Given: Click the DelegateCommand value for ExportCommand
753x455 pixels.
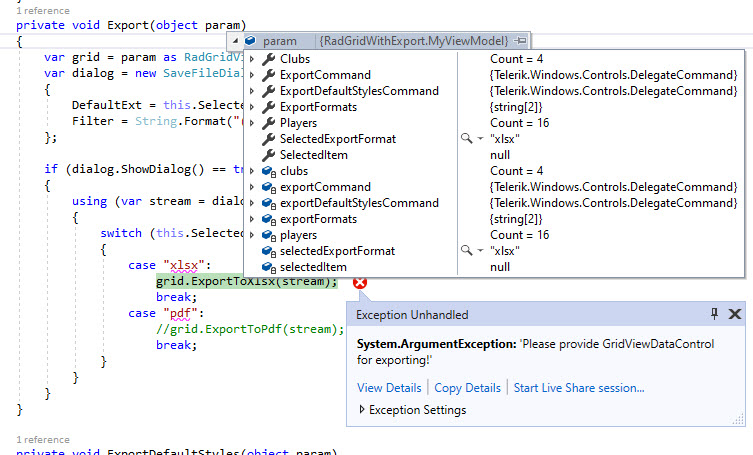Looking at the screenshot, I should (x=613, y=75).
